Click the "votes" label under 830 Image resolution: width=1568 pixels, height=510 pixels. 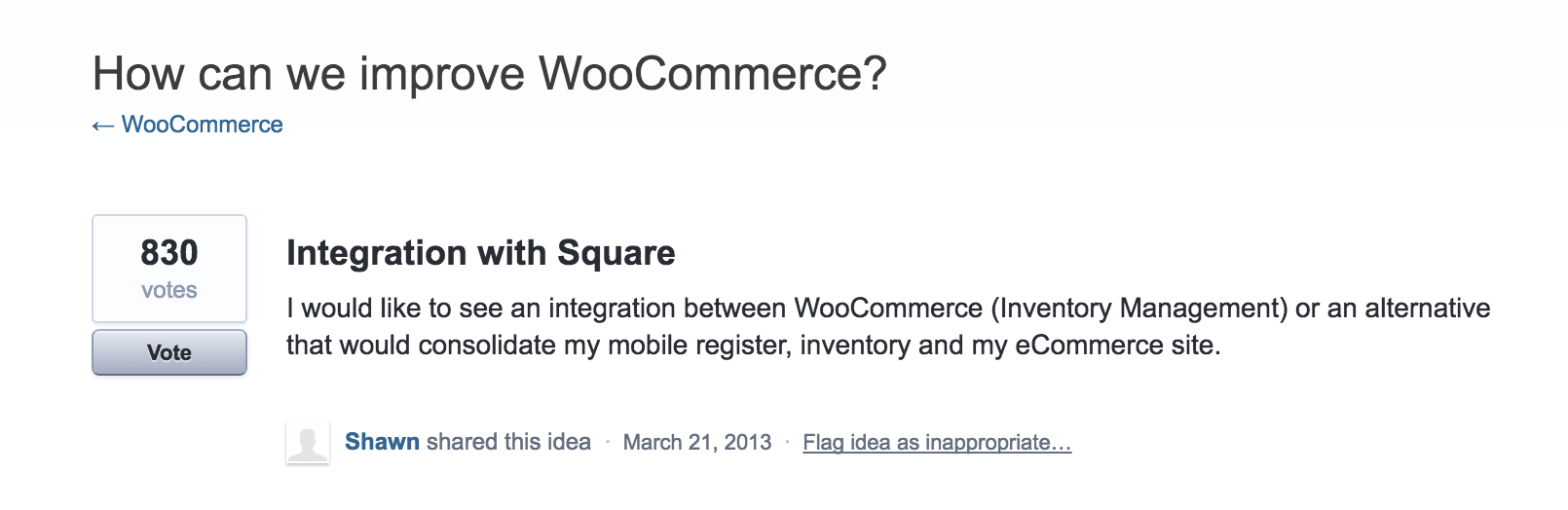click(169, 290)
